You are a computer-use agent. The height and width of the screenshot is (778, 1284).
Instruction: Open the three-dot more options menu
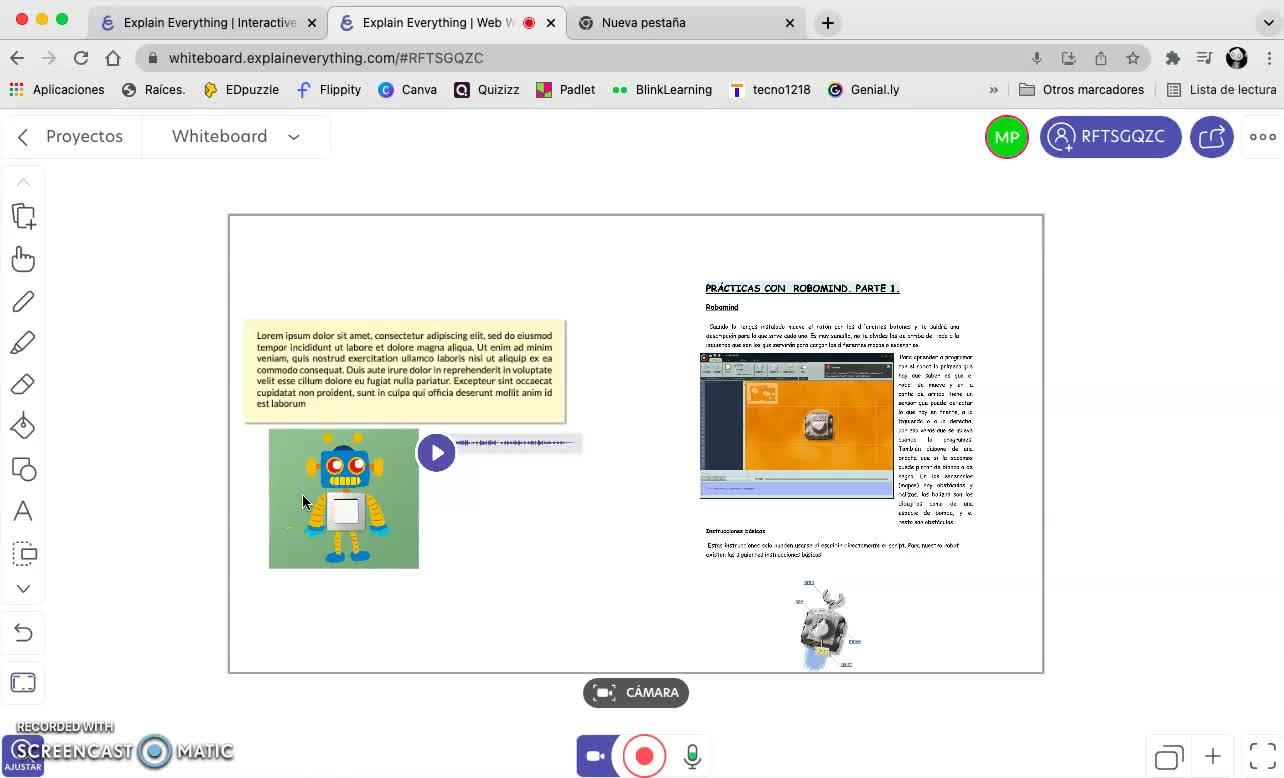[x=1262, y=137]
